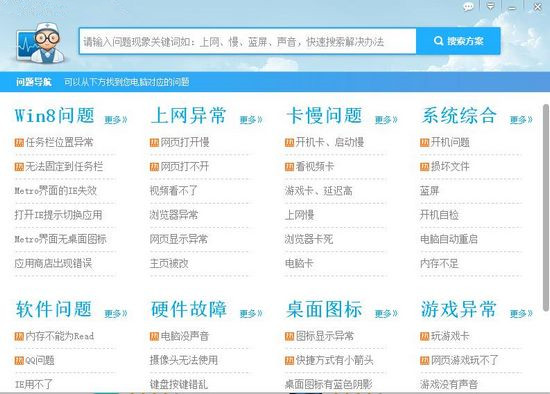Screen dimensions: 550x394
Task: Click the orange tag beside 网页打开慢
Action: click(x=154, y=142)
